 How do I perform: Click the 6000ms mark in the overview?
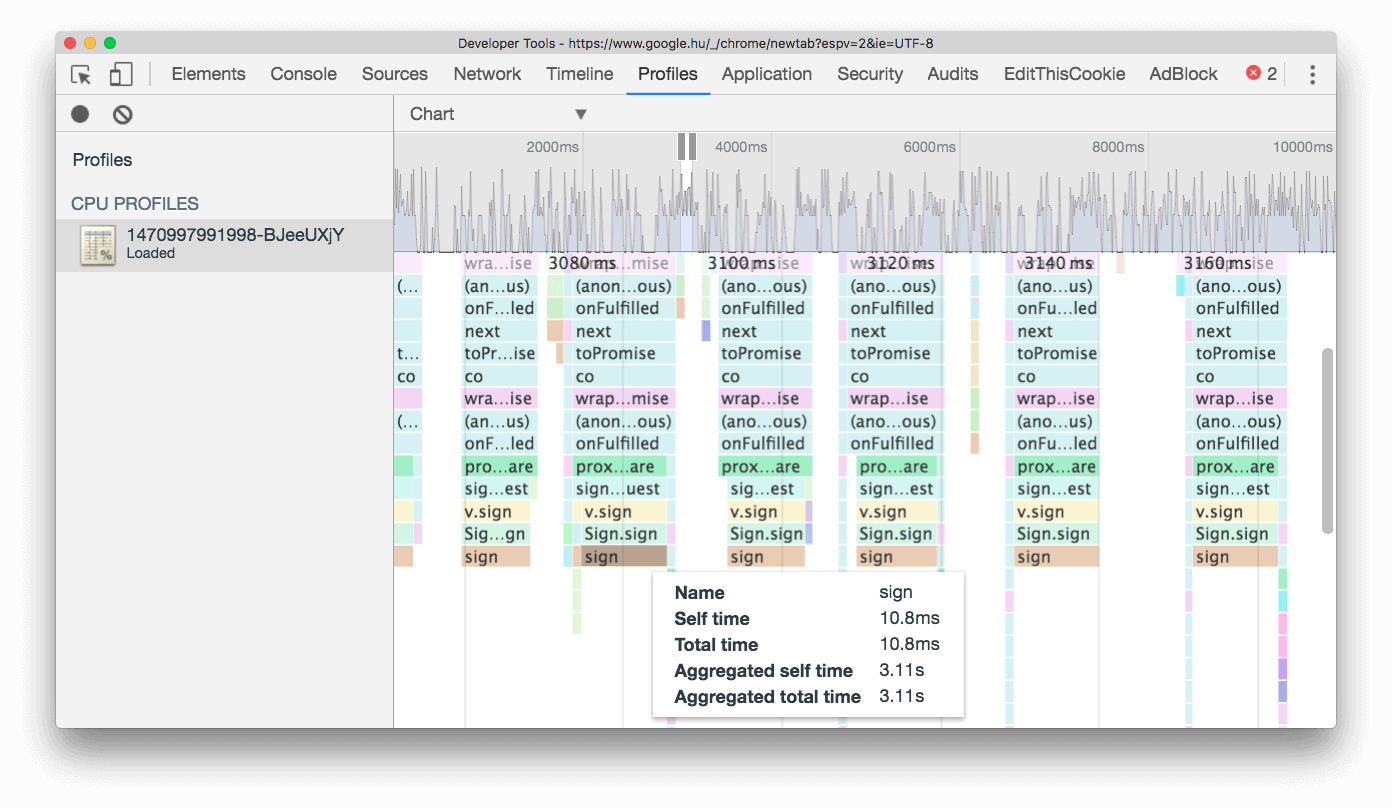(929, 147)
